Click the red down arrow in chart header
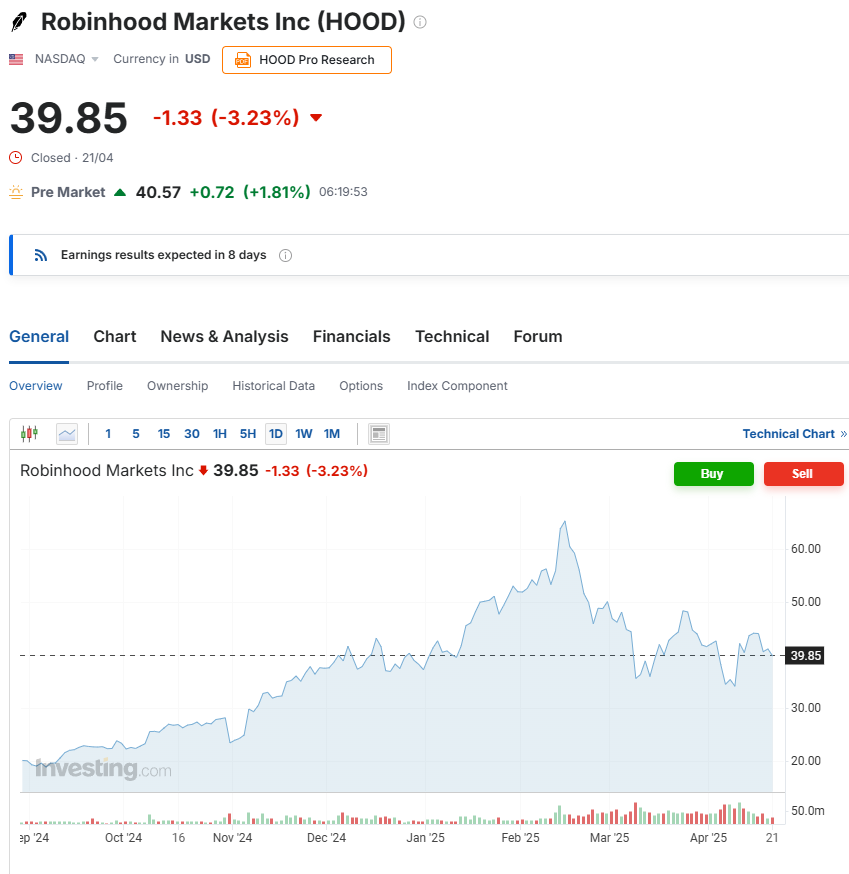This screenshot has height=874, width=849. (203, 471)
